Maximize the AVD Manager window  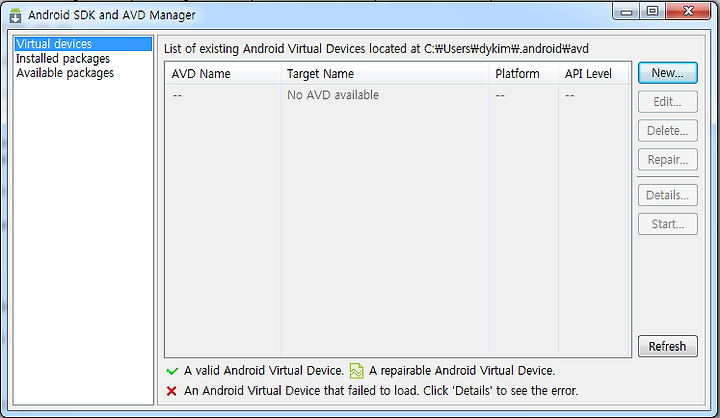[x=652, y=11]
